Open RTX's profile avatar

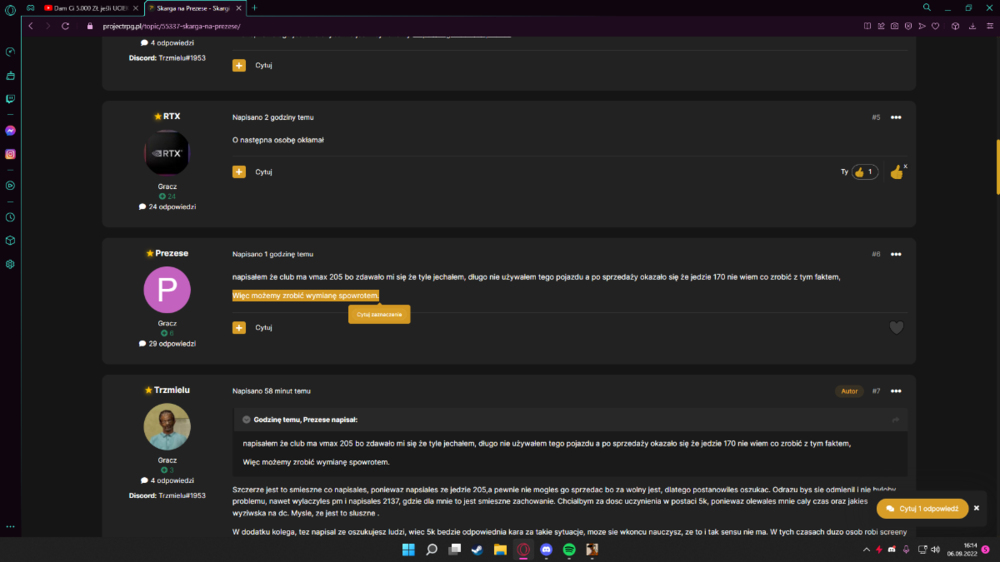pos(167,152)
